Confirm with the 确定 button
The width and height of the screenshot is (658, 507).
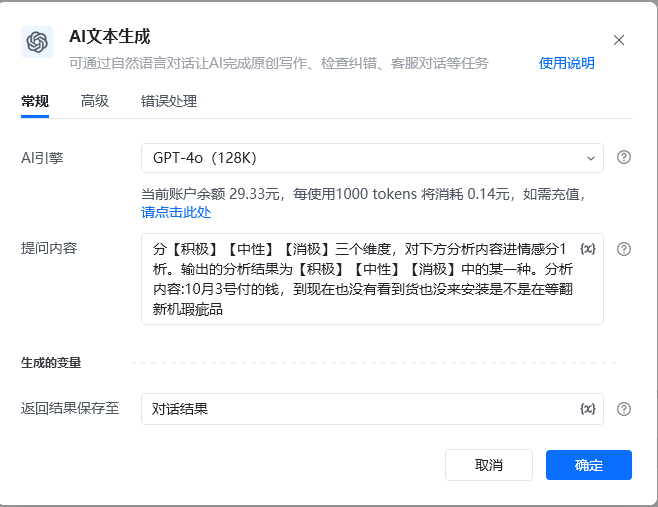click(x=589, y=465)
